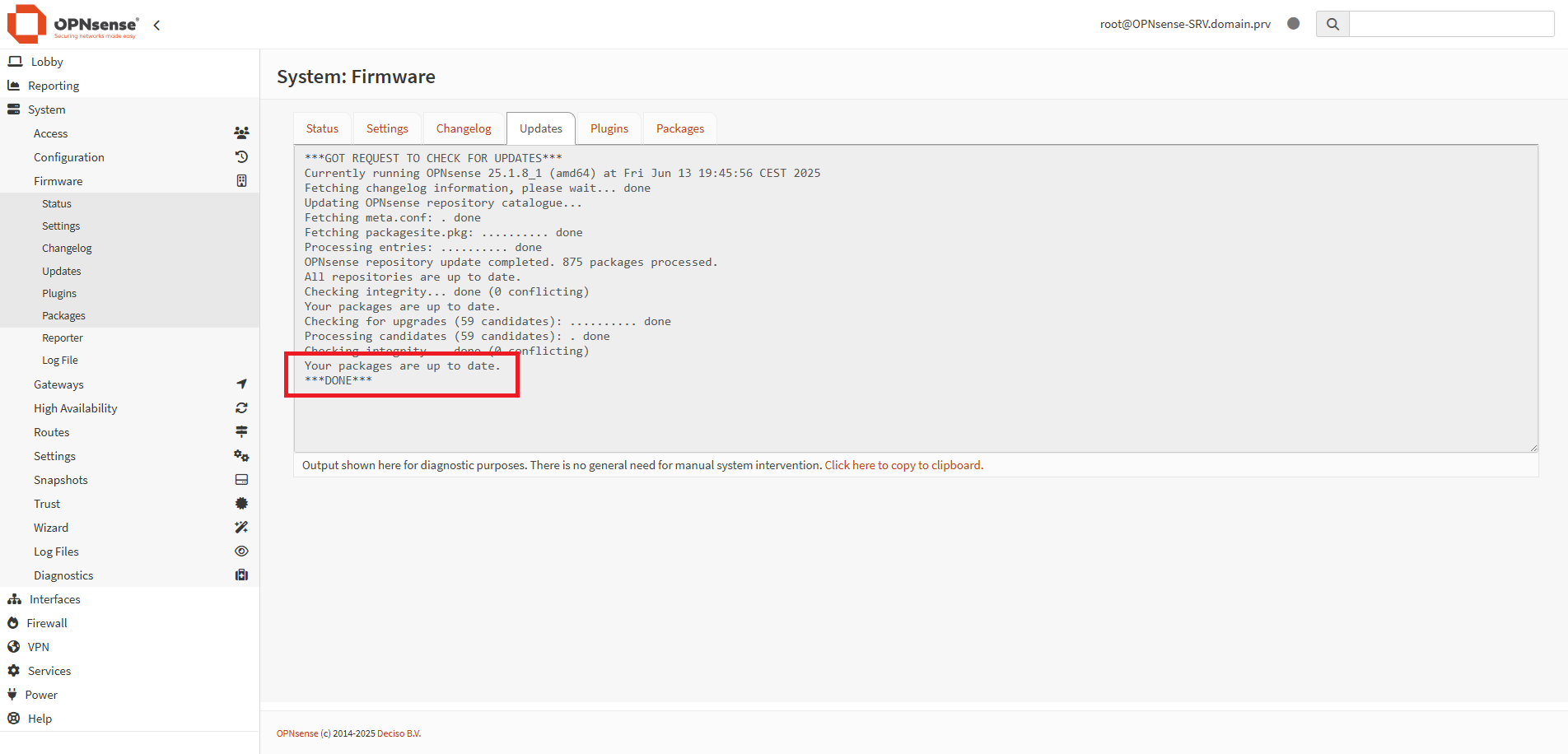
Task: Click the Gateways arrow icon
Action: 241,384
